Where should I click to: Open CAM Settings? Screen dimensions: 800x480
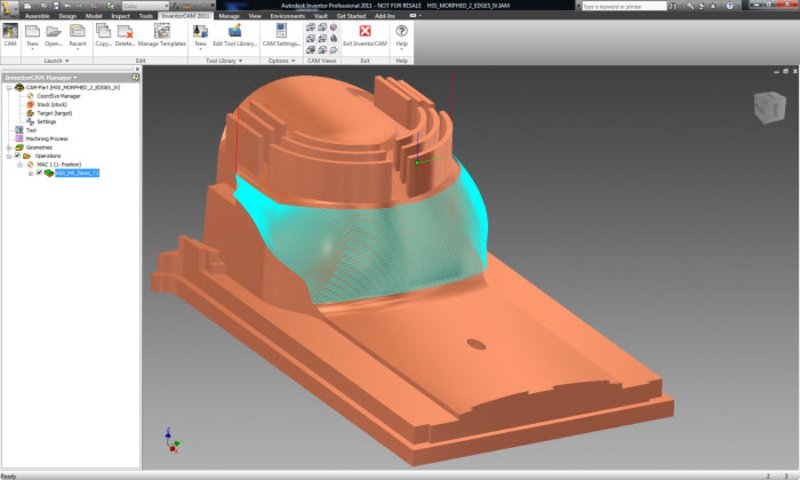click(281, 35)
